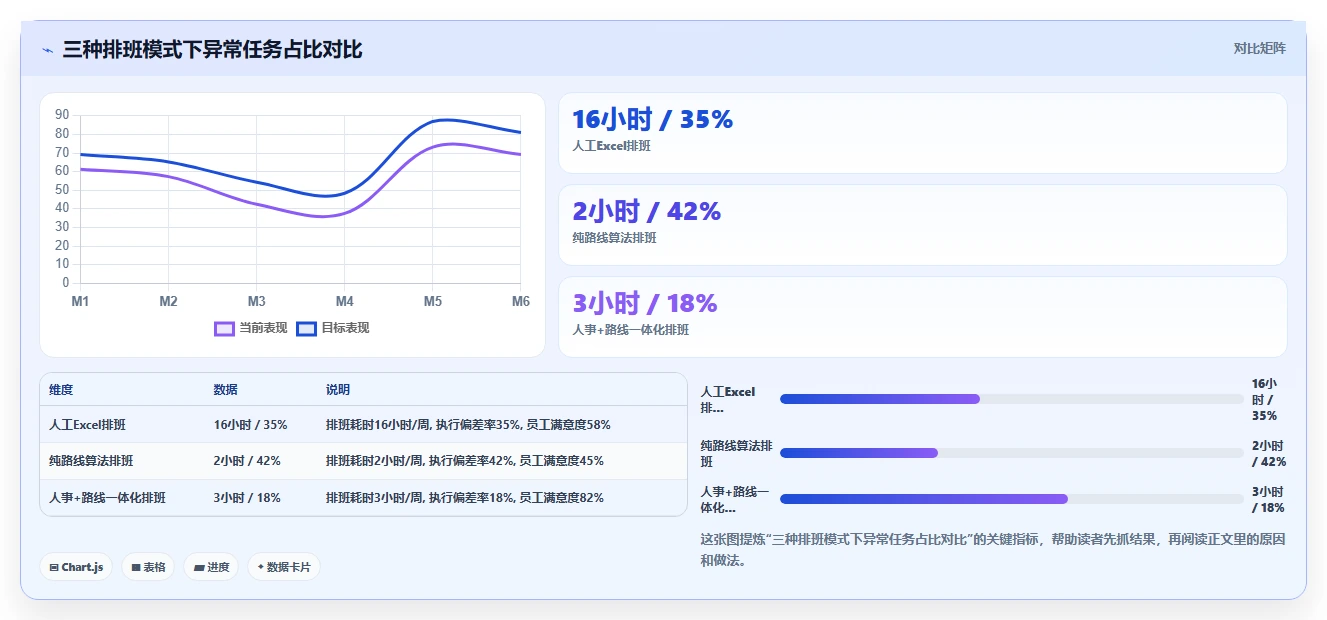
Task: Click the lightning icon beside the title
Action: pyautogui.click(x=48, y=50)
